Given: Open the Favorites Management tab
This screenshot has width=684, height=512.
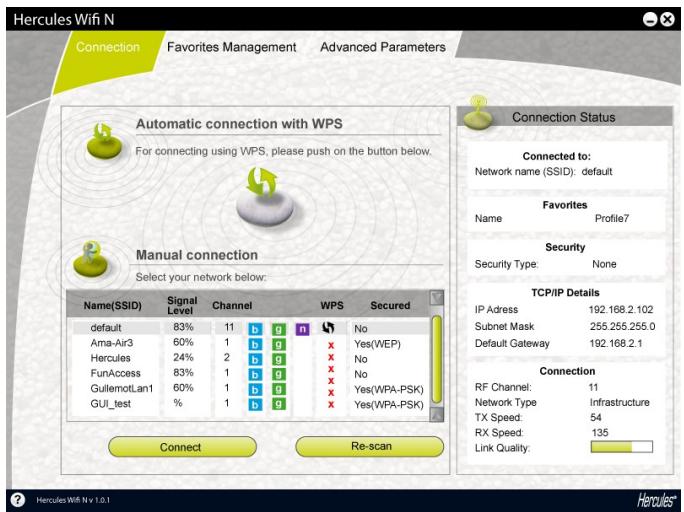Looking at the screenshot, I should point(232,47).
